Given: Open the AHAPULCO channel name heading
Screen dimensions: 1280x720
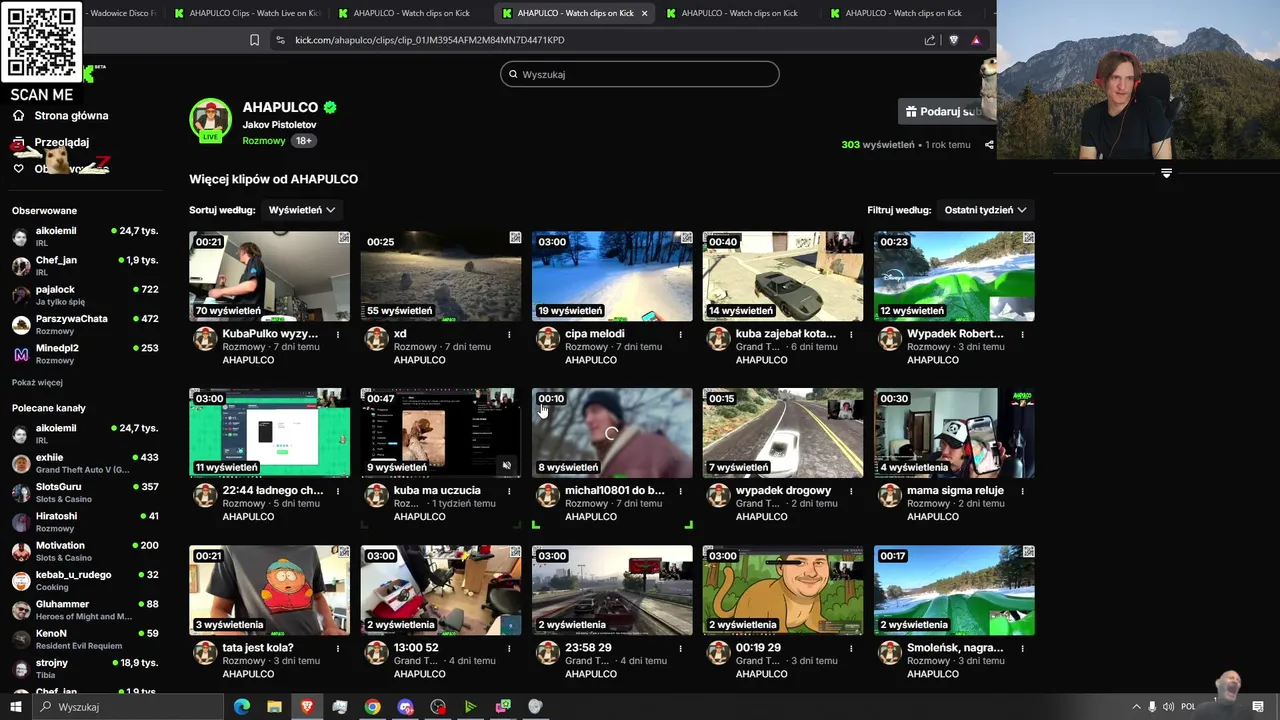Looking at the screenshot, I should click(280, 107).
